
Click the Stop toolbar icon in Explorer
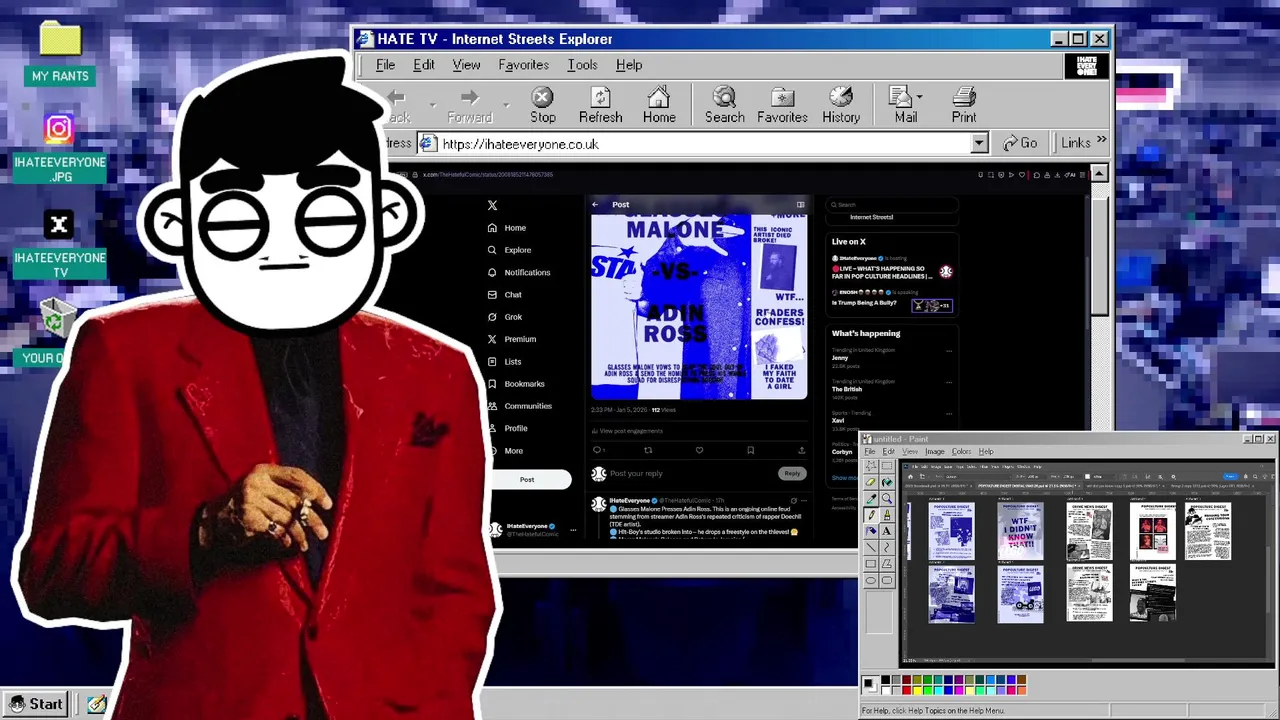[542, 105]
